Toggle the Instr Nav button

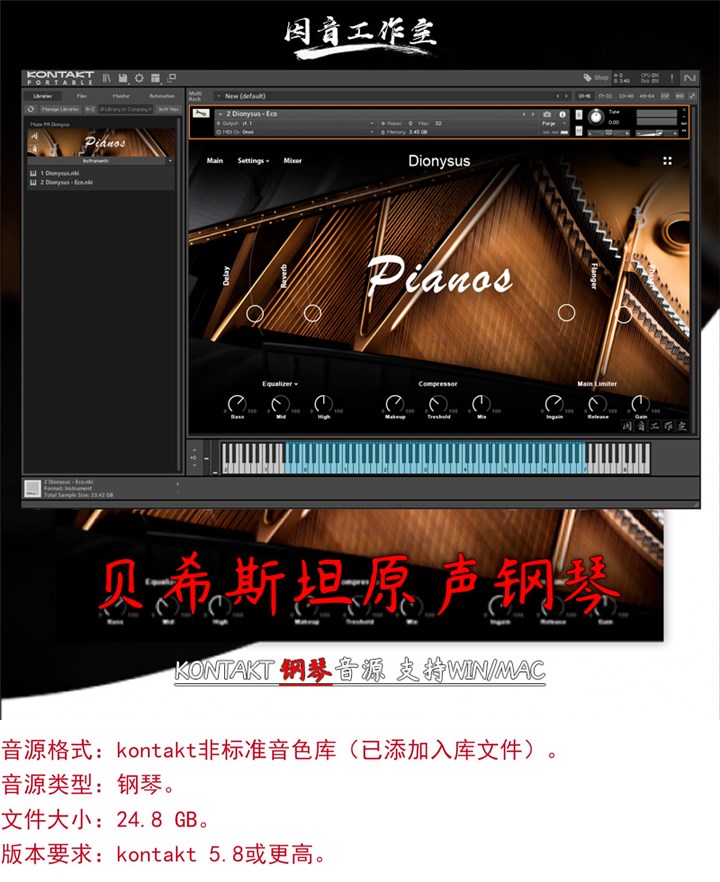[x=168, y=109]
